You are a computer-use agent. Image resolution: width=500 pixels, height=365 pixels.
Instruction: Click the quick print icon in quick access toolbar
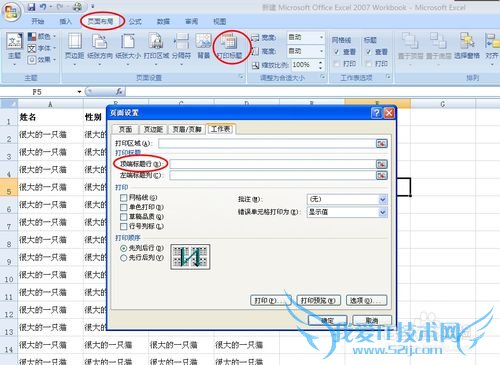77,7
